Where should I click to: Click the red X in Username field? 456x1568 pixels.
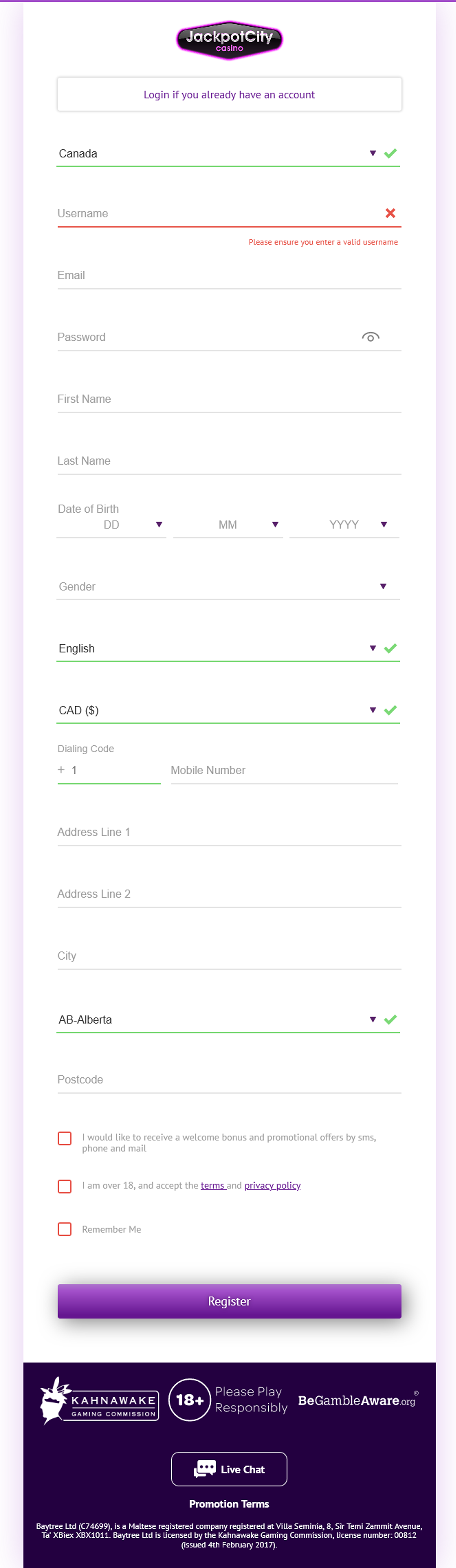pyautogui.click(x=390, y=213)
